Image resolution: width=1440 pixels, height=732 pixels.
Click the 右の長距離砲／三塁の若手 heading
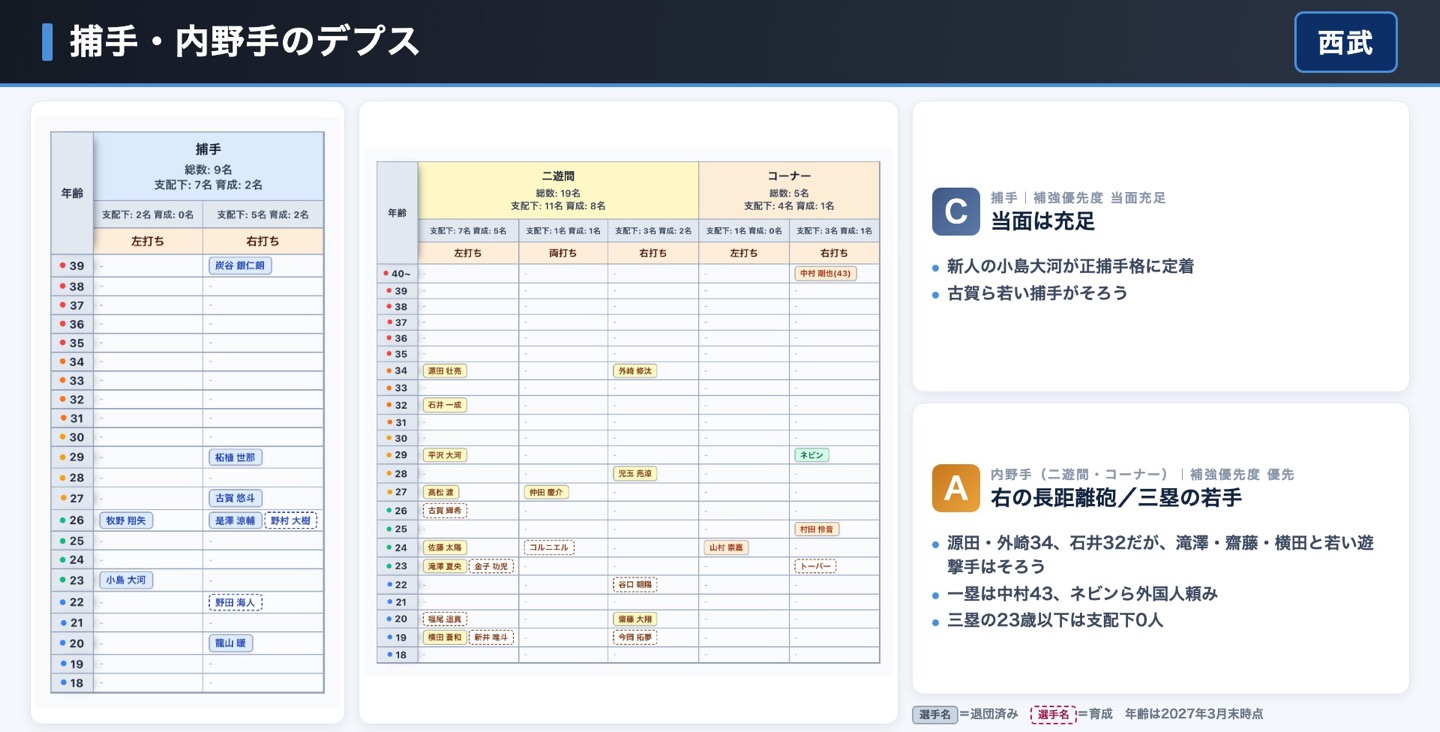point(1116,498)
